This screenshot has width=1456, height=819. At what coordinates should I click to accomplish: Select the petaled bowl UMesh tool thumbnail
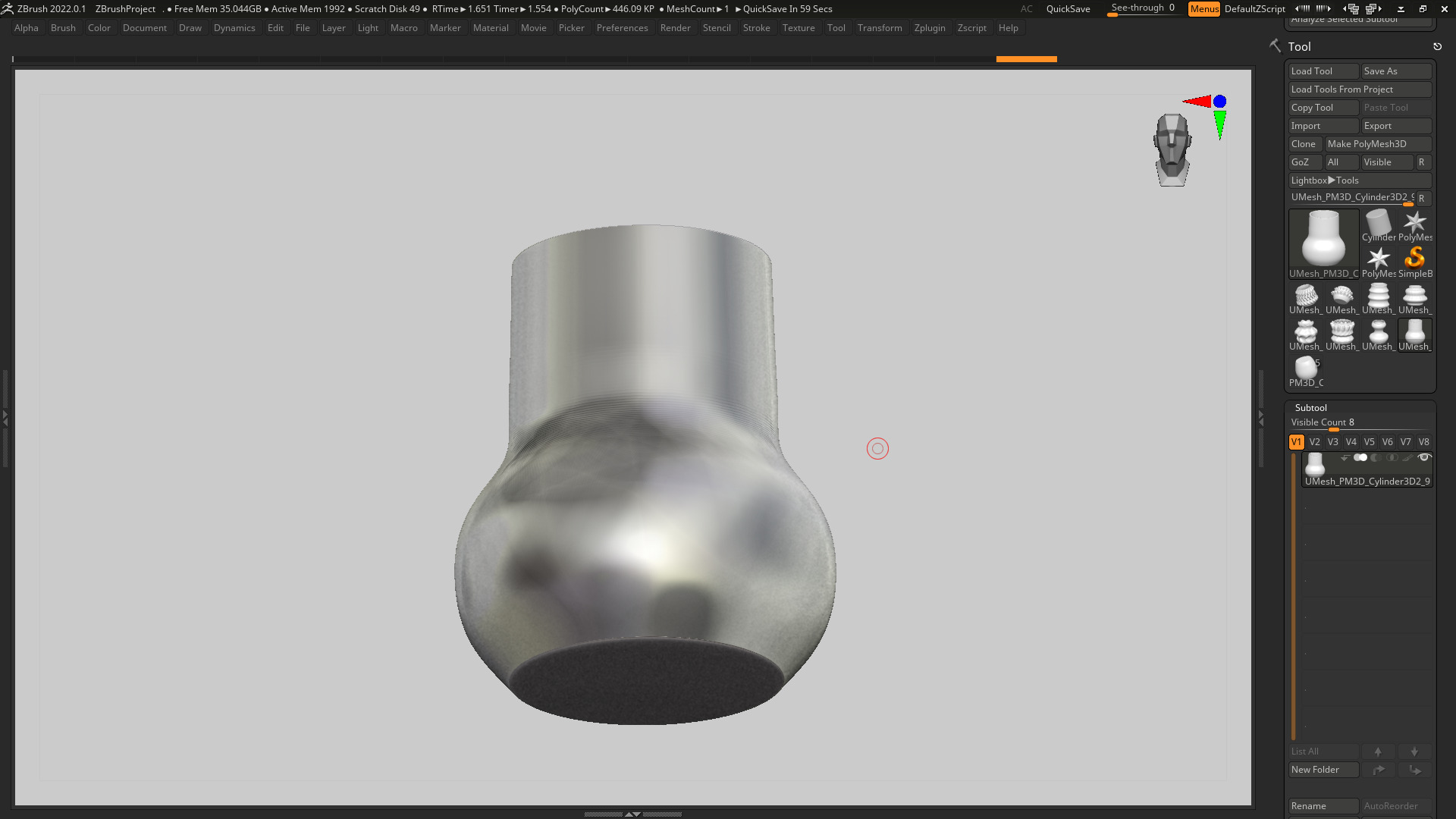[1341, 299]
